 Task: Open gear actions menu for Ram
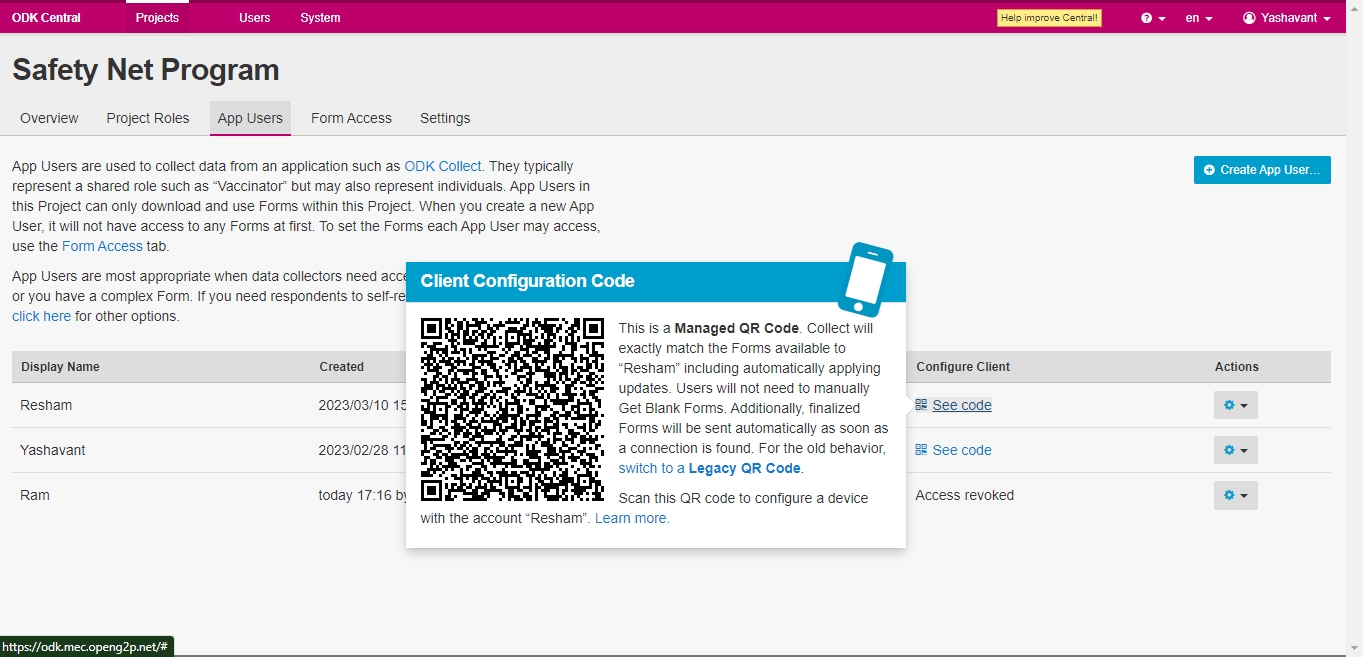coord(1235,495)
